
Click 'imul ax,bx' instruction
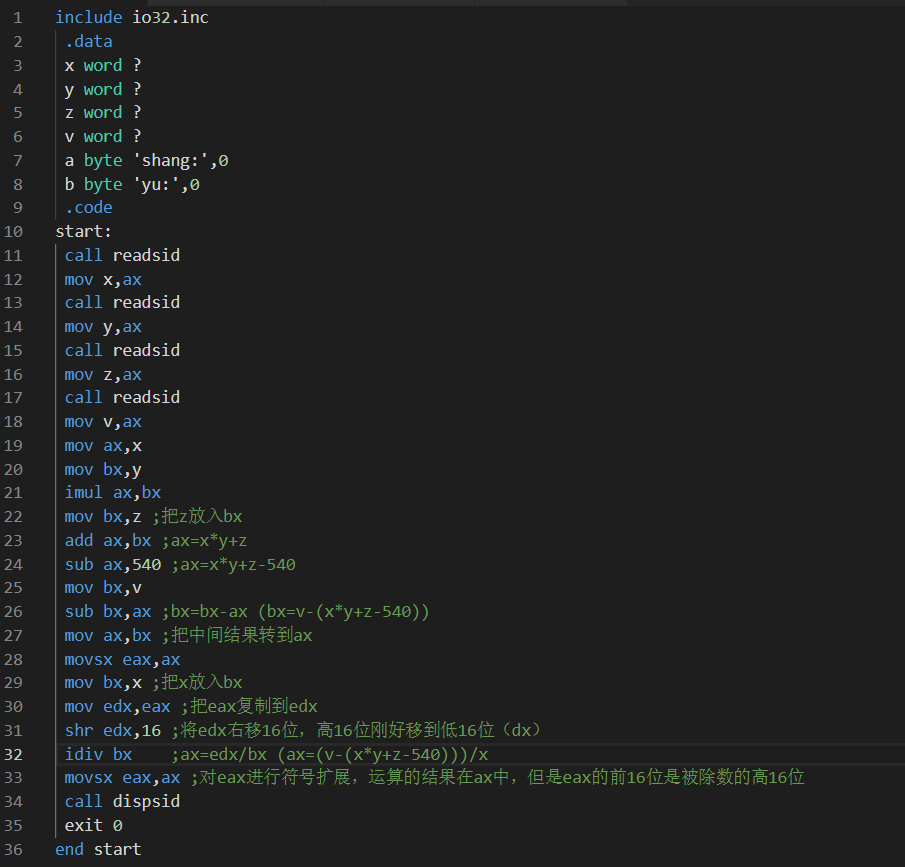[x=113, y=492]
